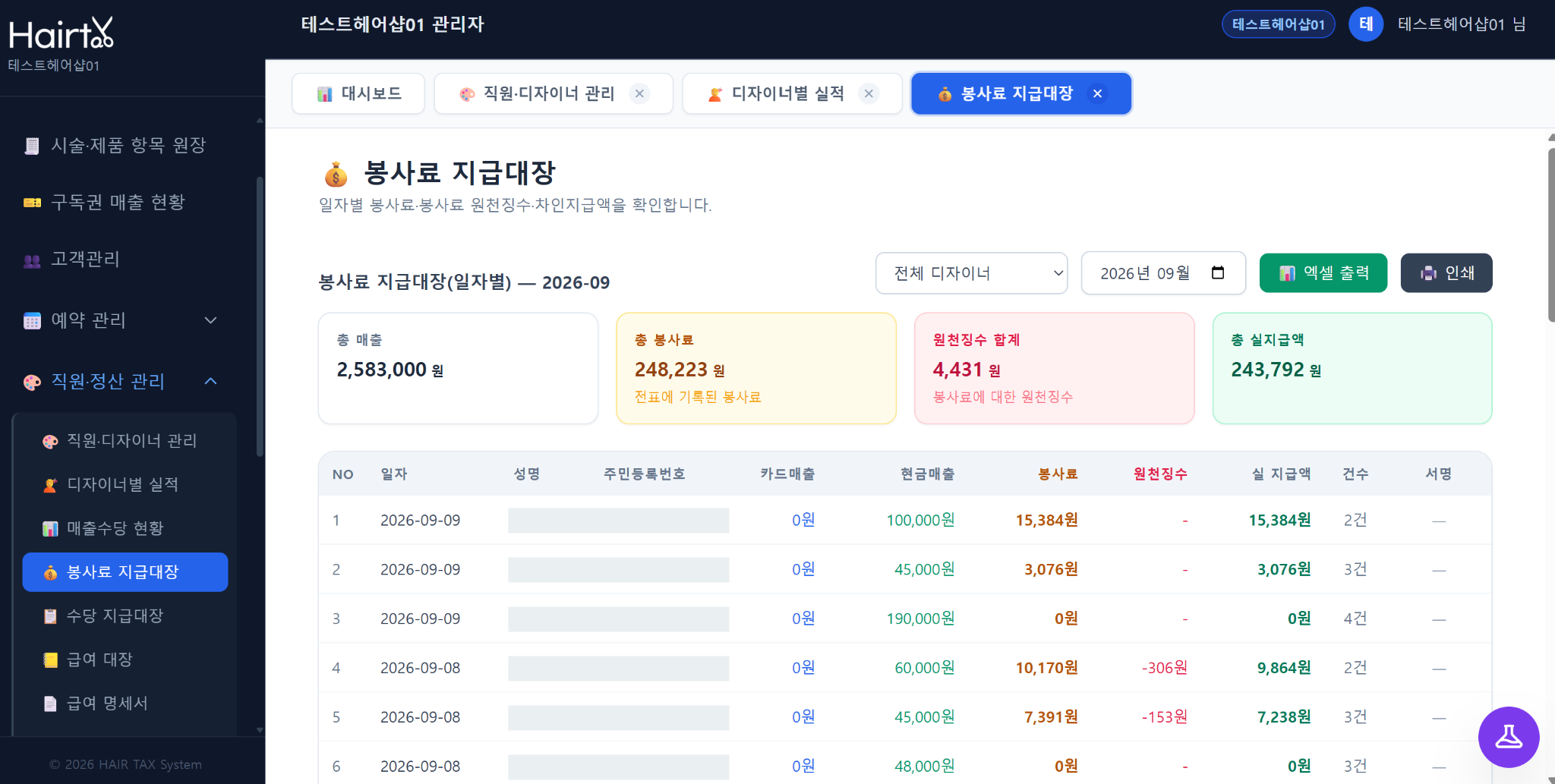This screenshot has height=784, width=1555.
Task: Open the 전체 디자이너 dropdown
Action: point(971,273)
